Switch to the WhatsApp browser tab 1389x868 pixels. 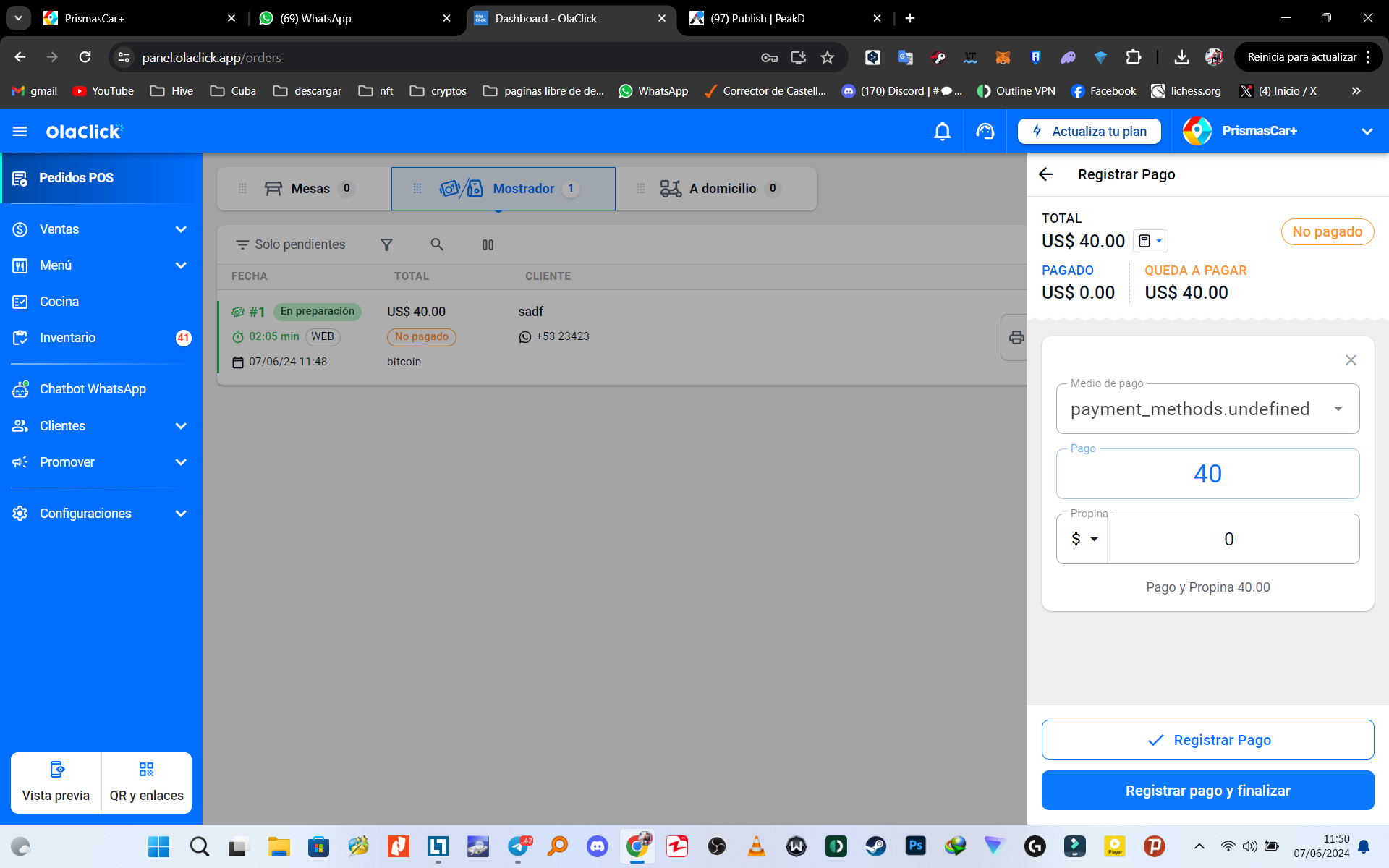click(354, 18)
